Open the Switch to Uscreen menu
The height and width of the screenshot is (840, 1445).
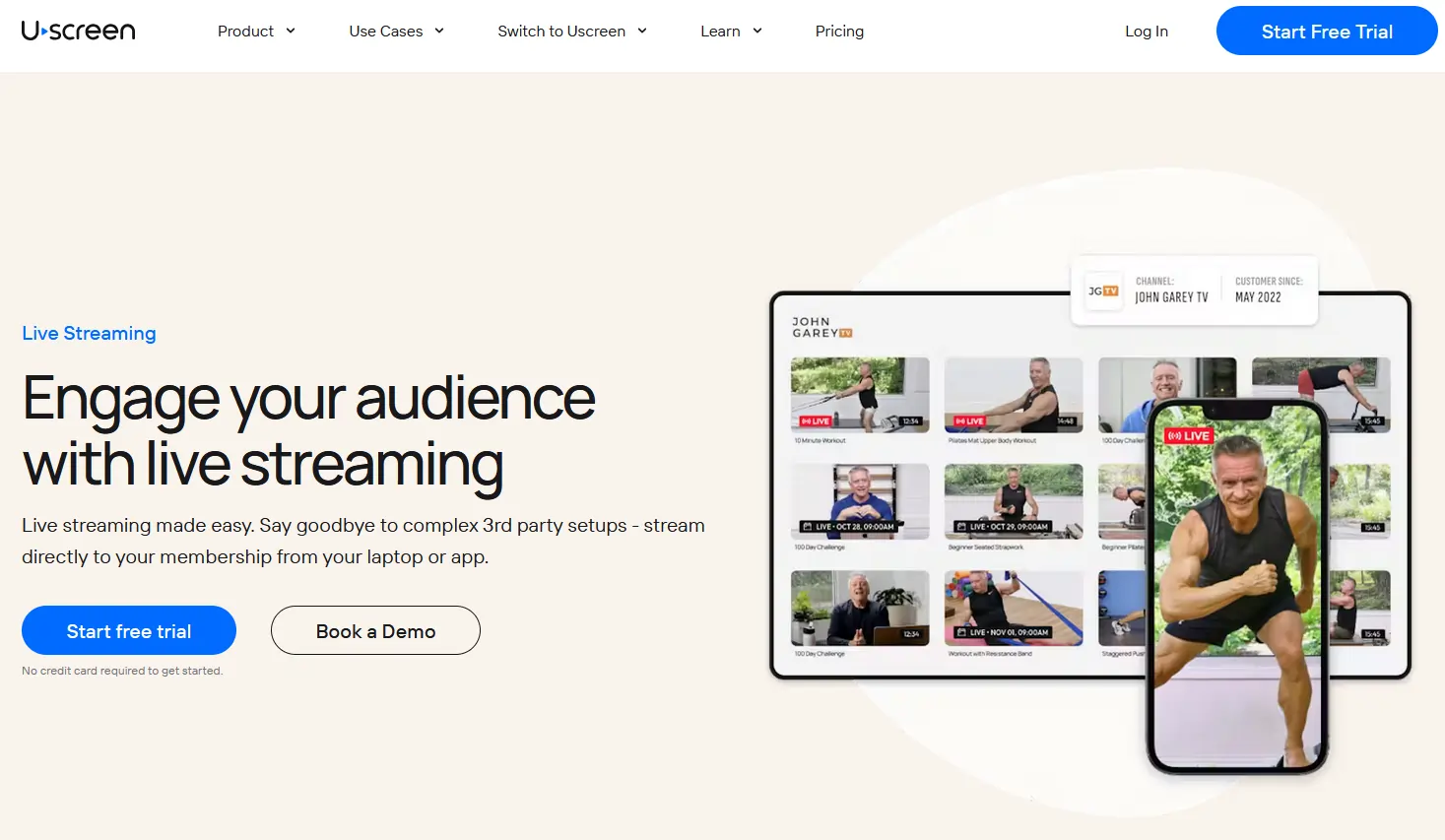[x=571, y=31]
